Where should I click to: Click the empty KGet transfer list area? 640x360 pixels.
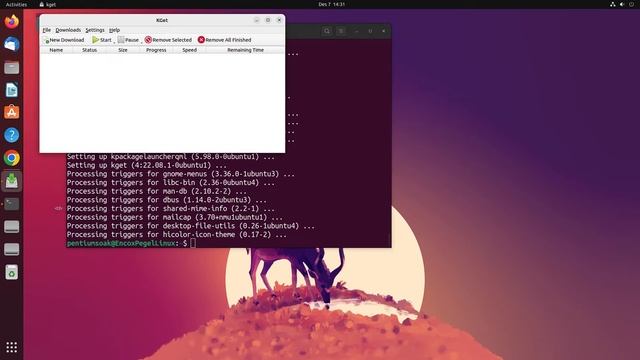click(x=162, y=102)
